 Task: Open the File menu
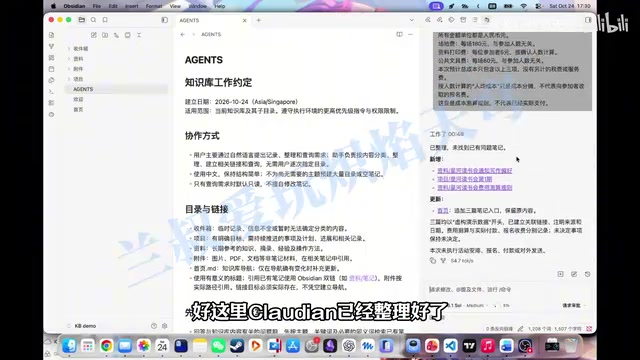click(96, 6)
